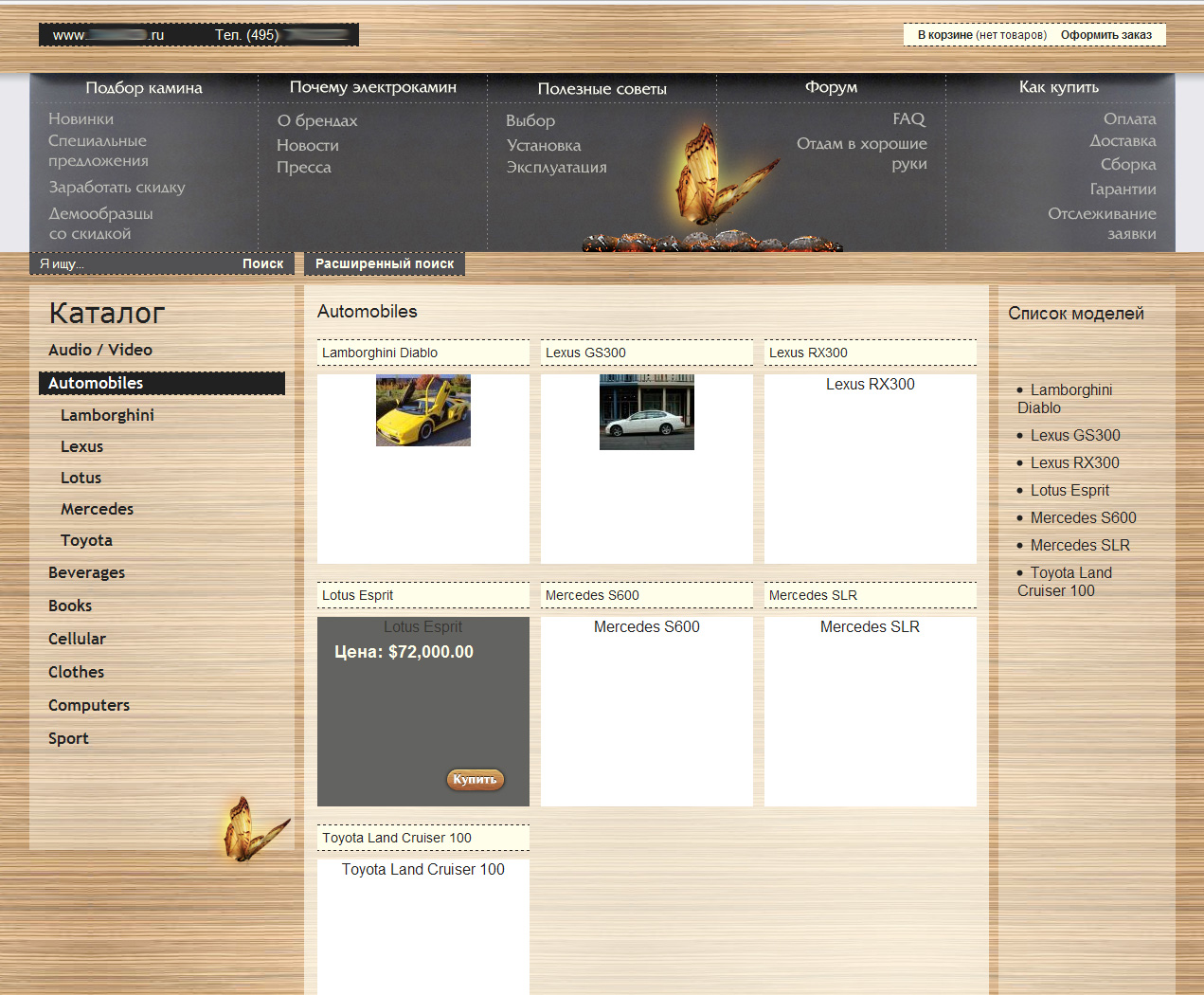Screen dimensions: 1204x995
Task: Go to Доставка under Как купить
Action: 1123,140
